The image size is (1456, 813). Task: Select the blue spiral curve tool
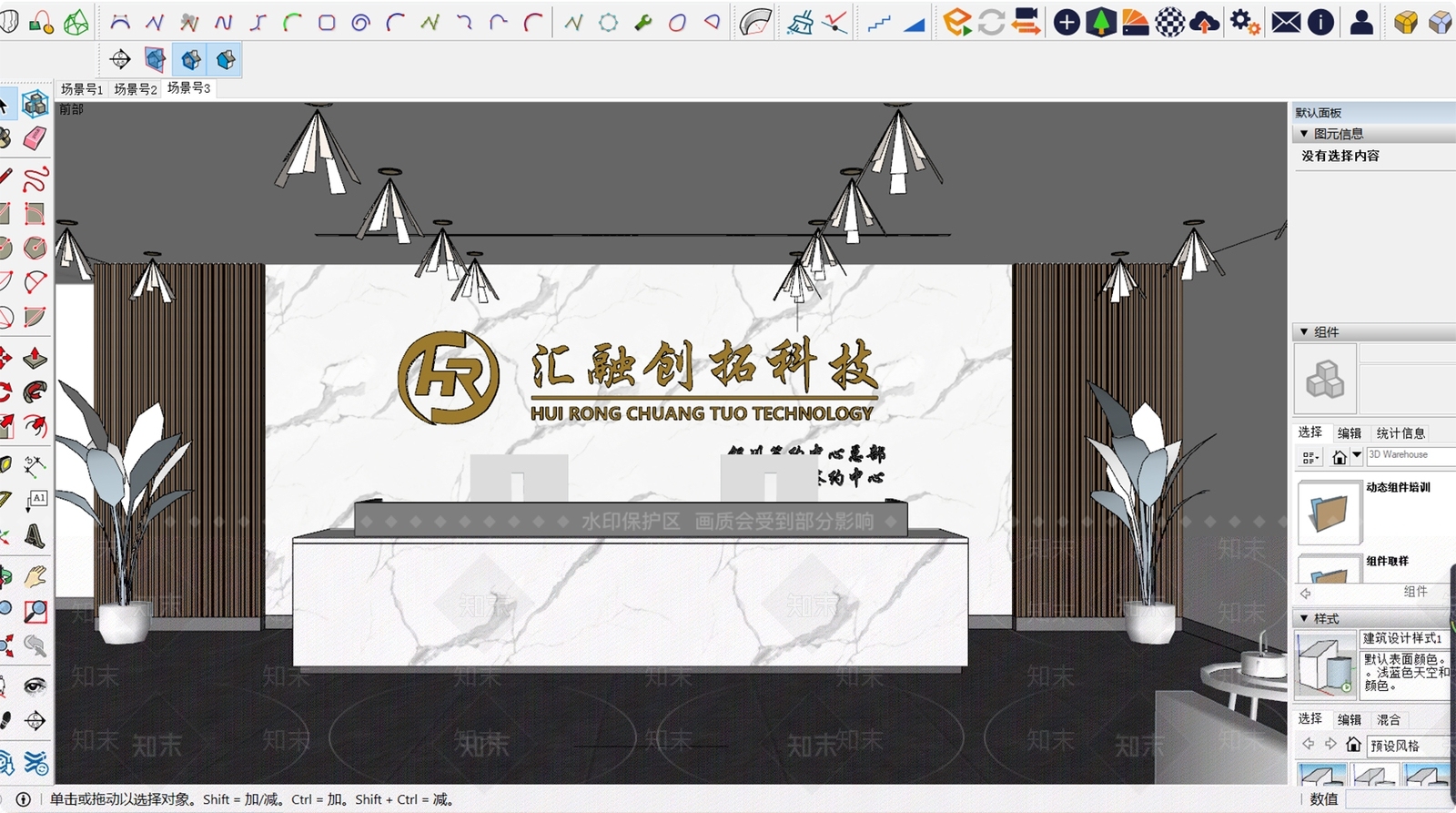(x=361, y=23)
